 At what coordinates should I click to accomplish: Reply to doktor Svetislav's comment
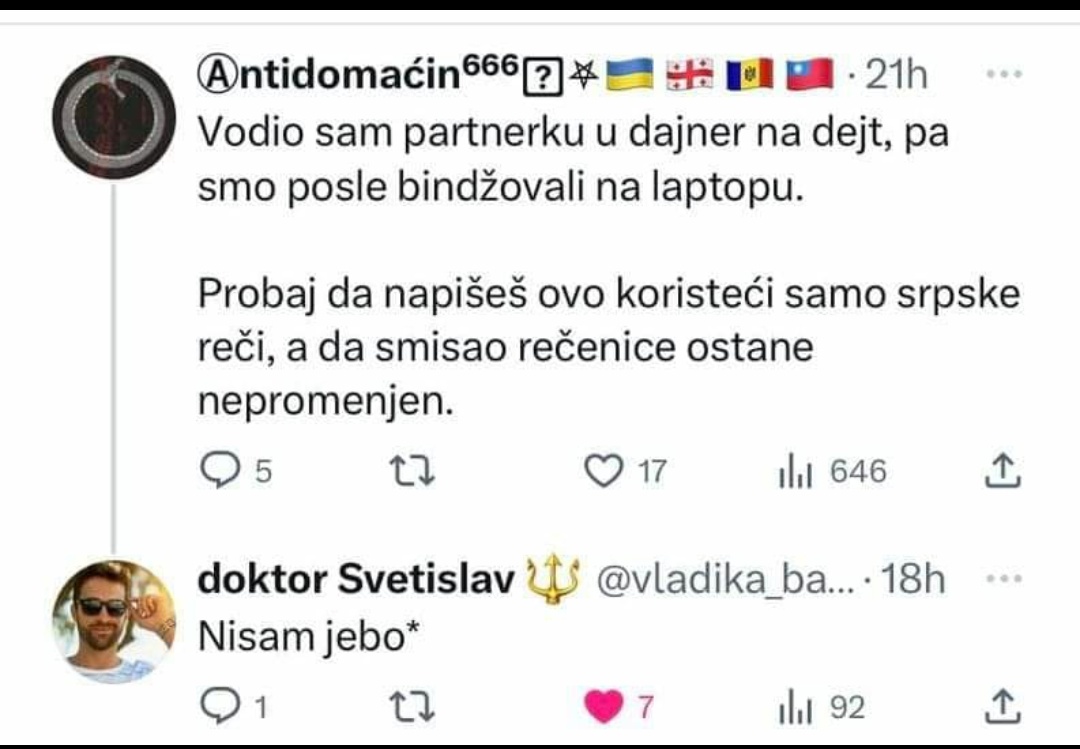point(216,708)
